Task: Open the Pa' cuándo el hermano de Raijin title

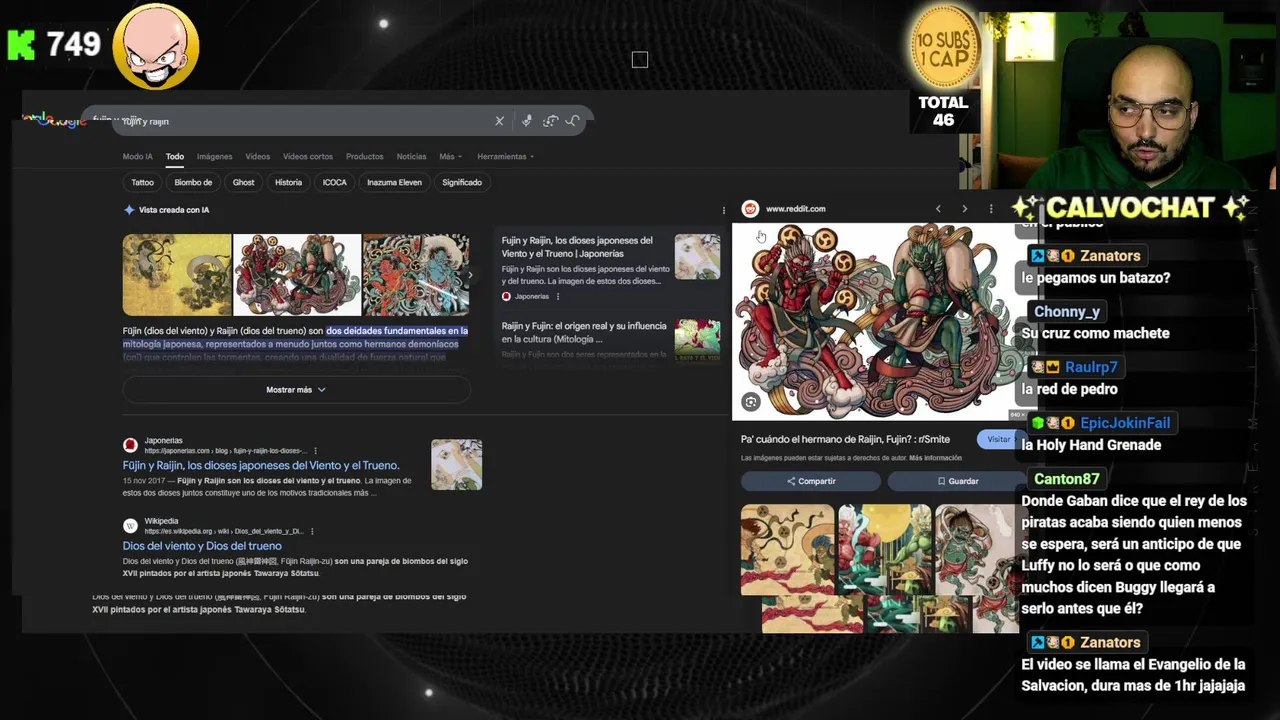Action: pyautogui.click(x=845, y=439)
